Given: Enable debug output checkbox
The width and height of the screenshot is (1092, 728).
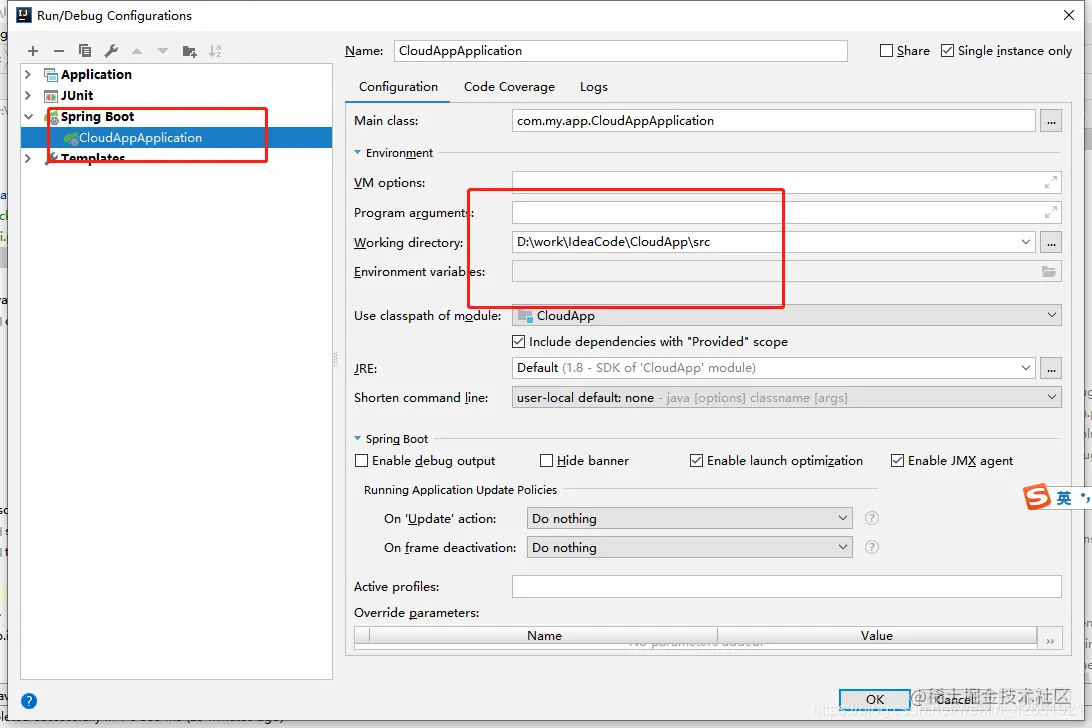Looking at the screenshot, I should pos(361,460).
